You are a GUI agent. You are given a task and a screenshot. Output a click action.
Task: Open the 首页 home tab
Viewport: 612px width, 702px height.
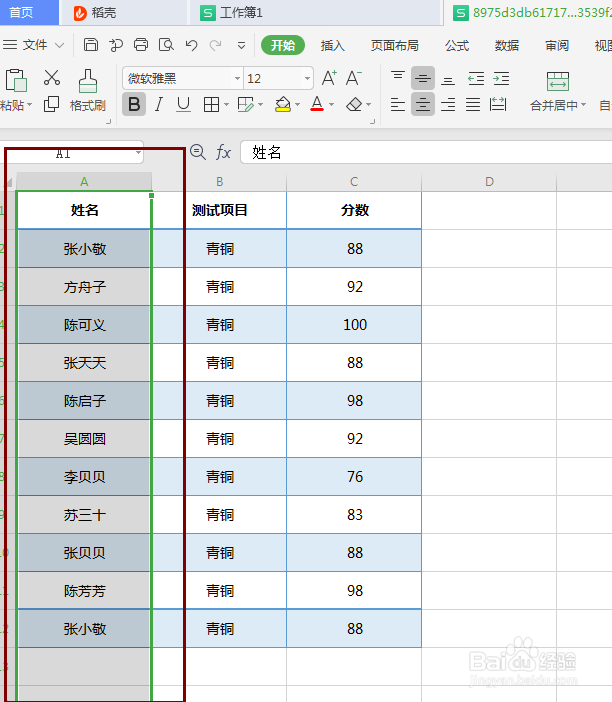click(x=29, y=13)
